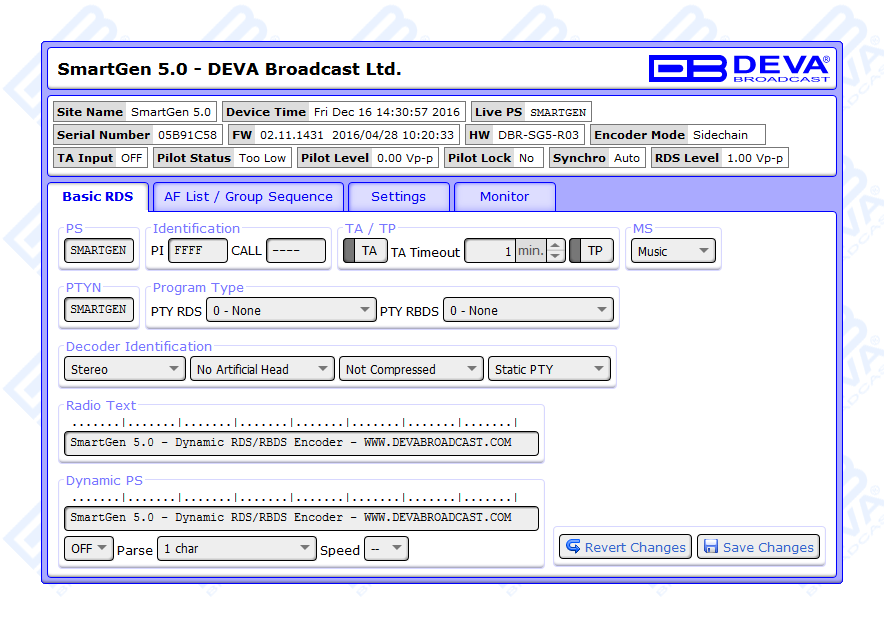This screenshot has height=625, width=884.
Task: Click the PI code input field
Action: [x=197, y=251]
